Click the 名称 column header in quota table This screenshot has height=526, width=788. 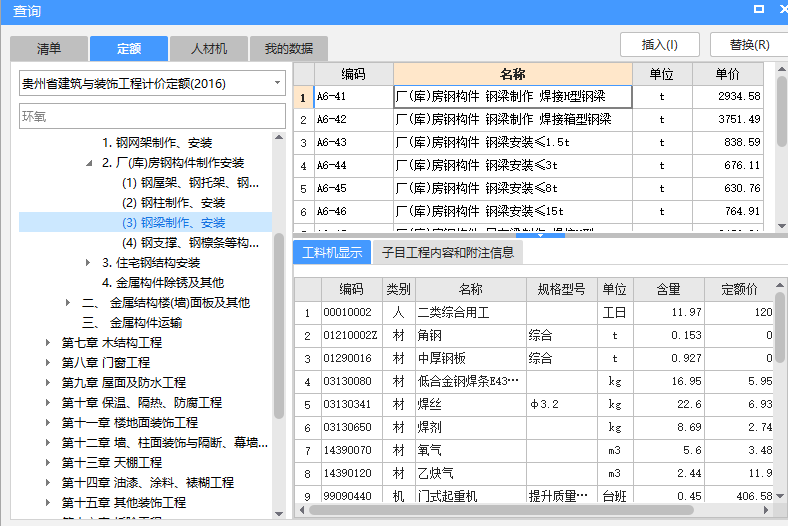click(x=513, y=74)
